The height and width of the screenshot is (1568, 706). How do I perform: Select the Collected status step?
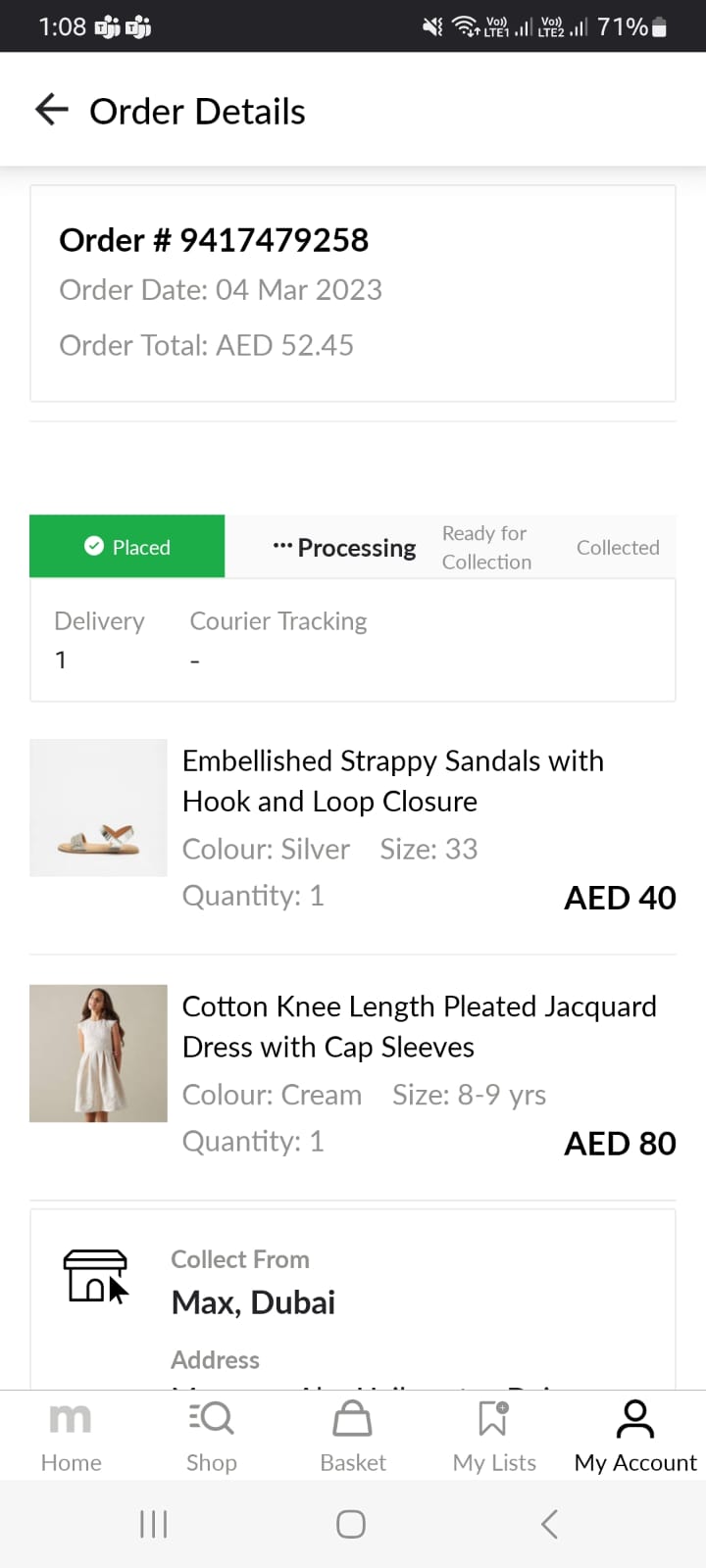pos(618,548)
